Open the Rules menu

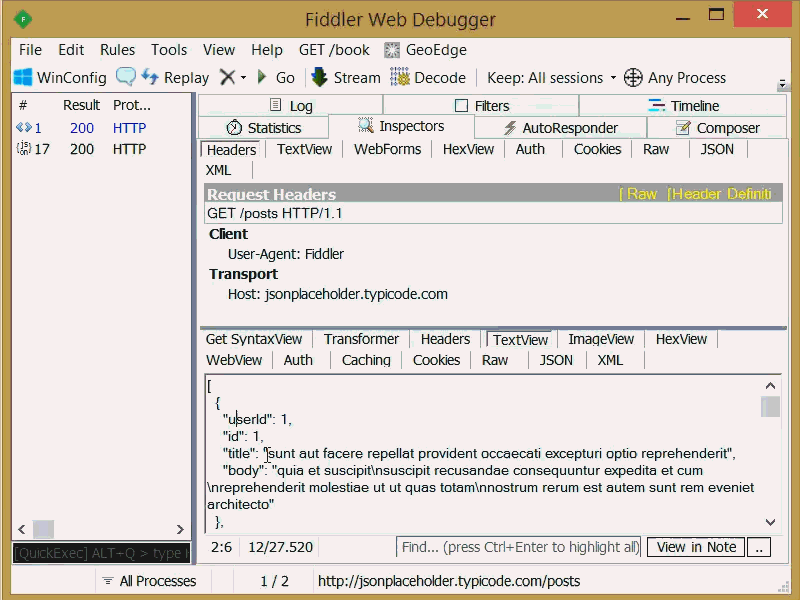pos(117,49)
